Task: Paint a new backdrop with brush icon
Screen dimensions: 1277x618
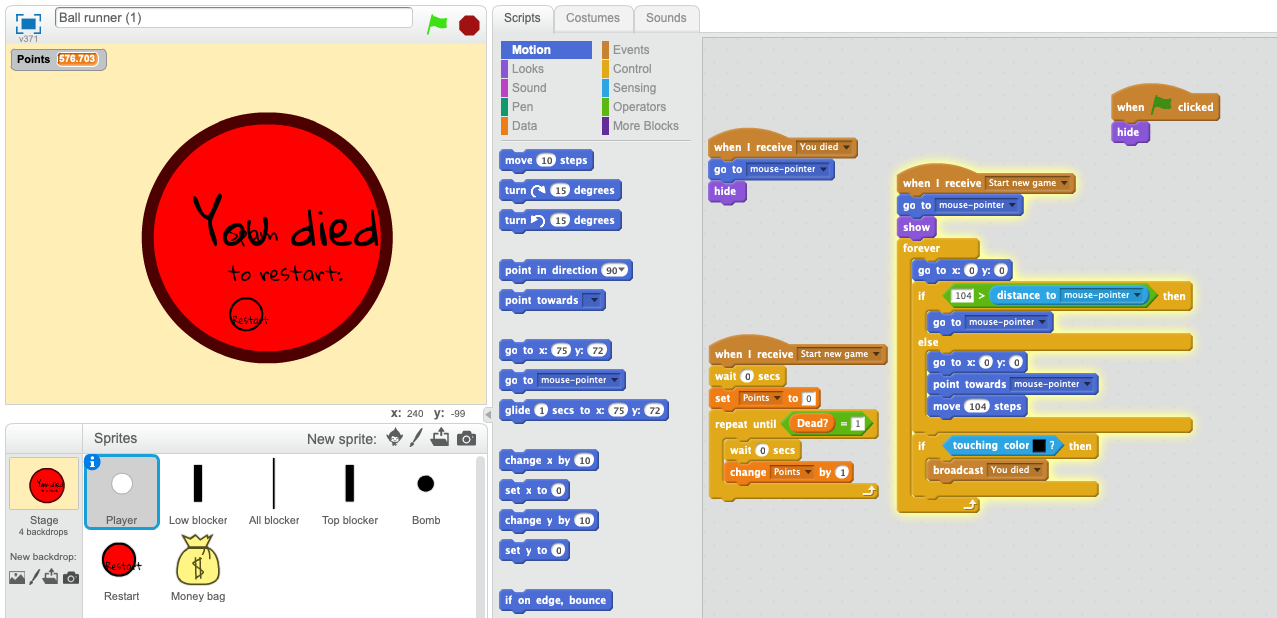Action: [35, 577]
